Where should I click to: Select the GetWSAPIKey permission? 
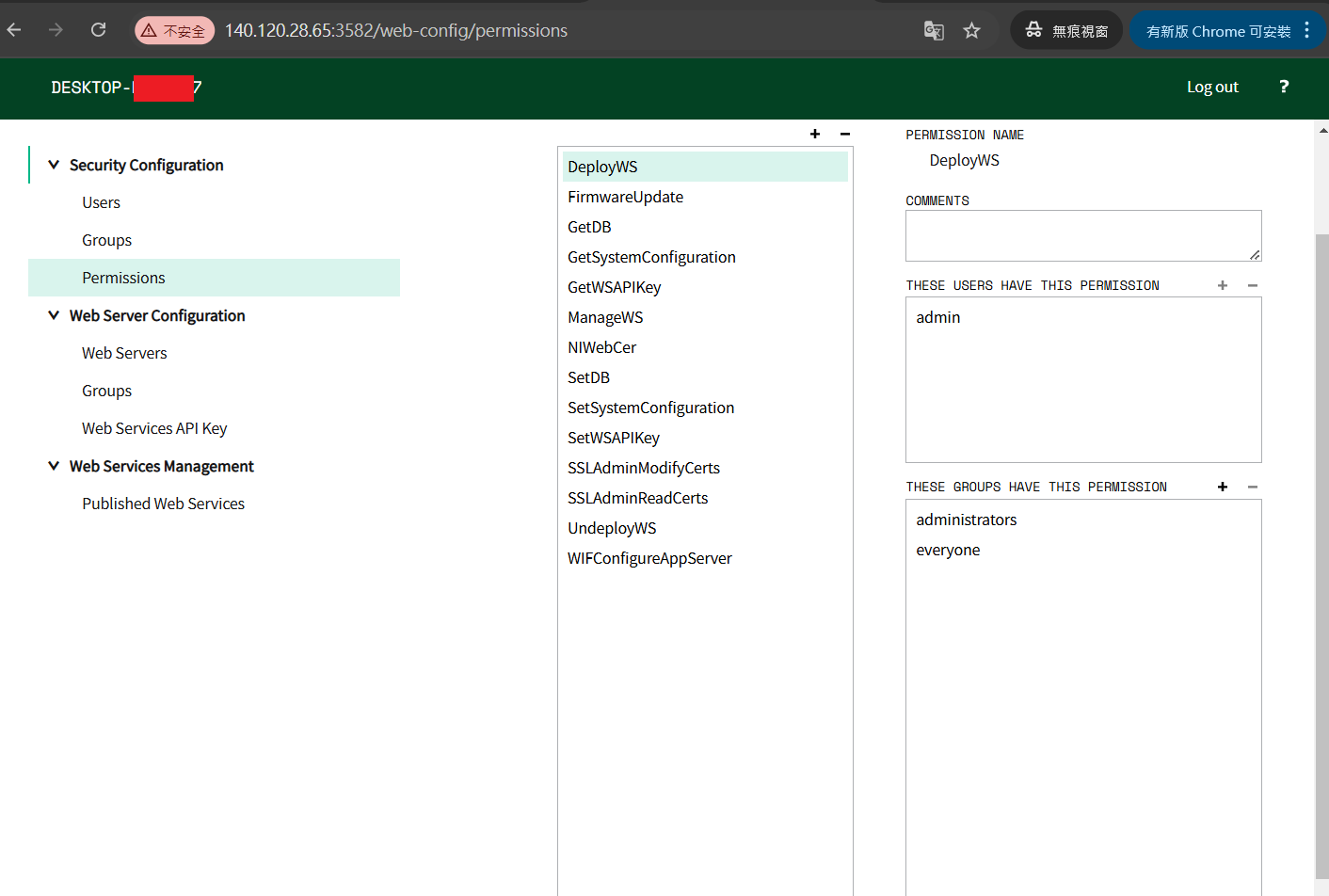click(x=705, y=287)
